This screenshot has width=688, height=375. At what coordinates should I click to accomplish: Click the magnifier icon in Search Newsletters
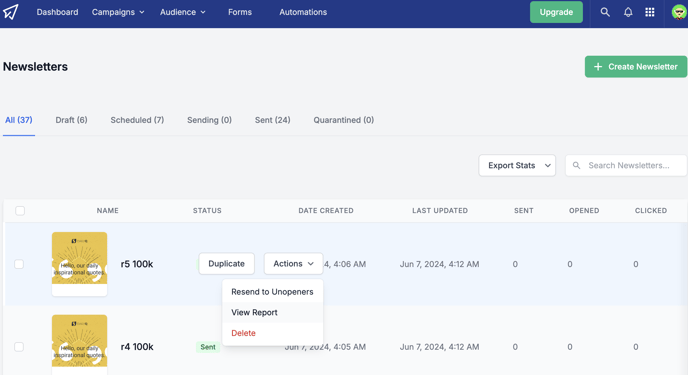coord(577,165)
